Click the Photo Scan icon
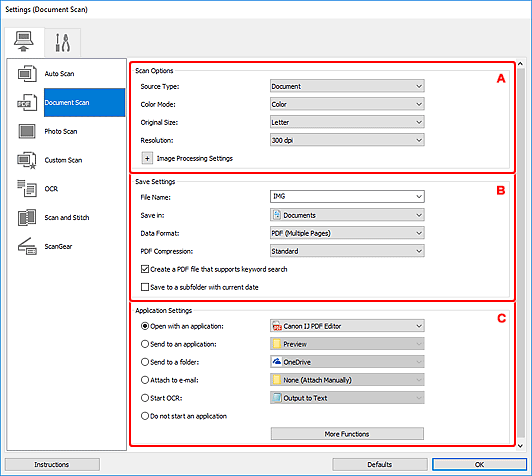The image size is (532, 476). pos(27,131)
